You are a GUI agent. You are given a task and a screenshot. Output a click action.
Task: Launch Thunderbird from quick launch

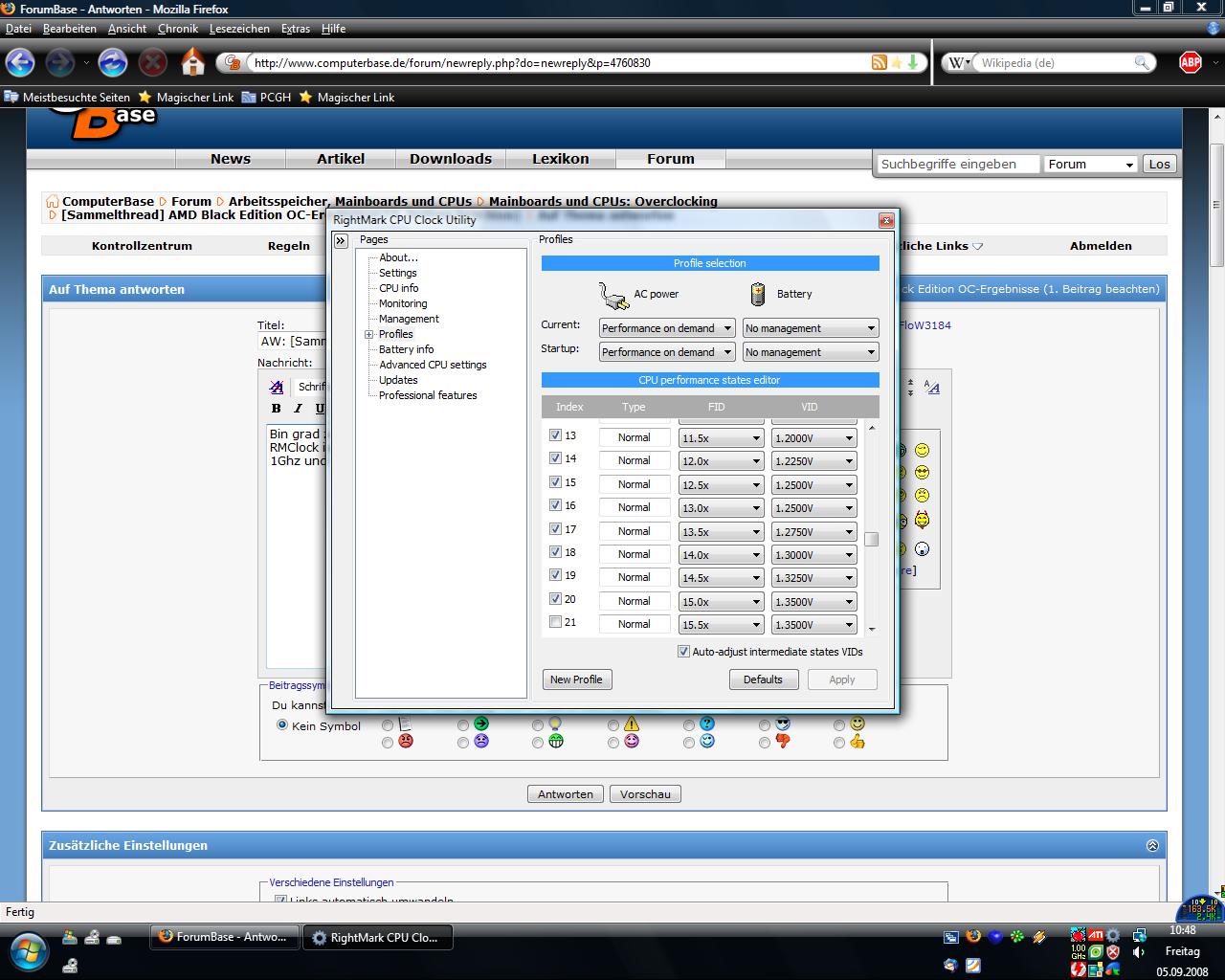tap(950, 965)
